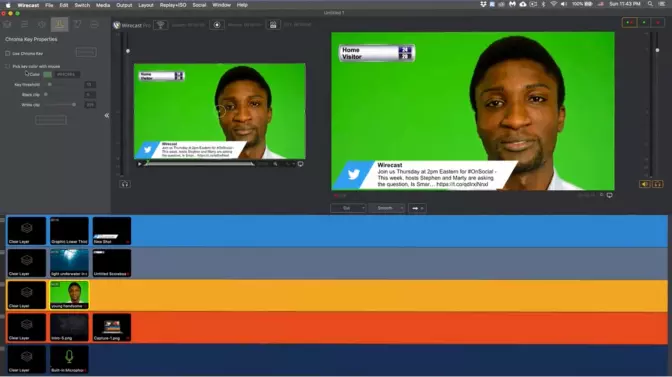The image size is (672, 377).
Task: Click the broadcast stream button next to Wirecast Pro
Action: 161,25
